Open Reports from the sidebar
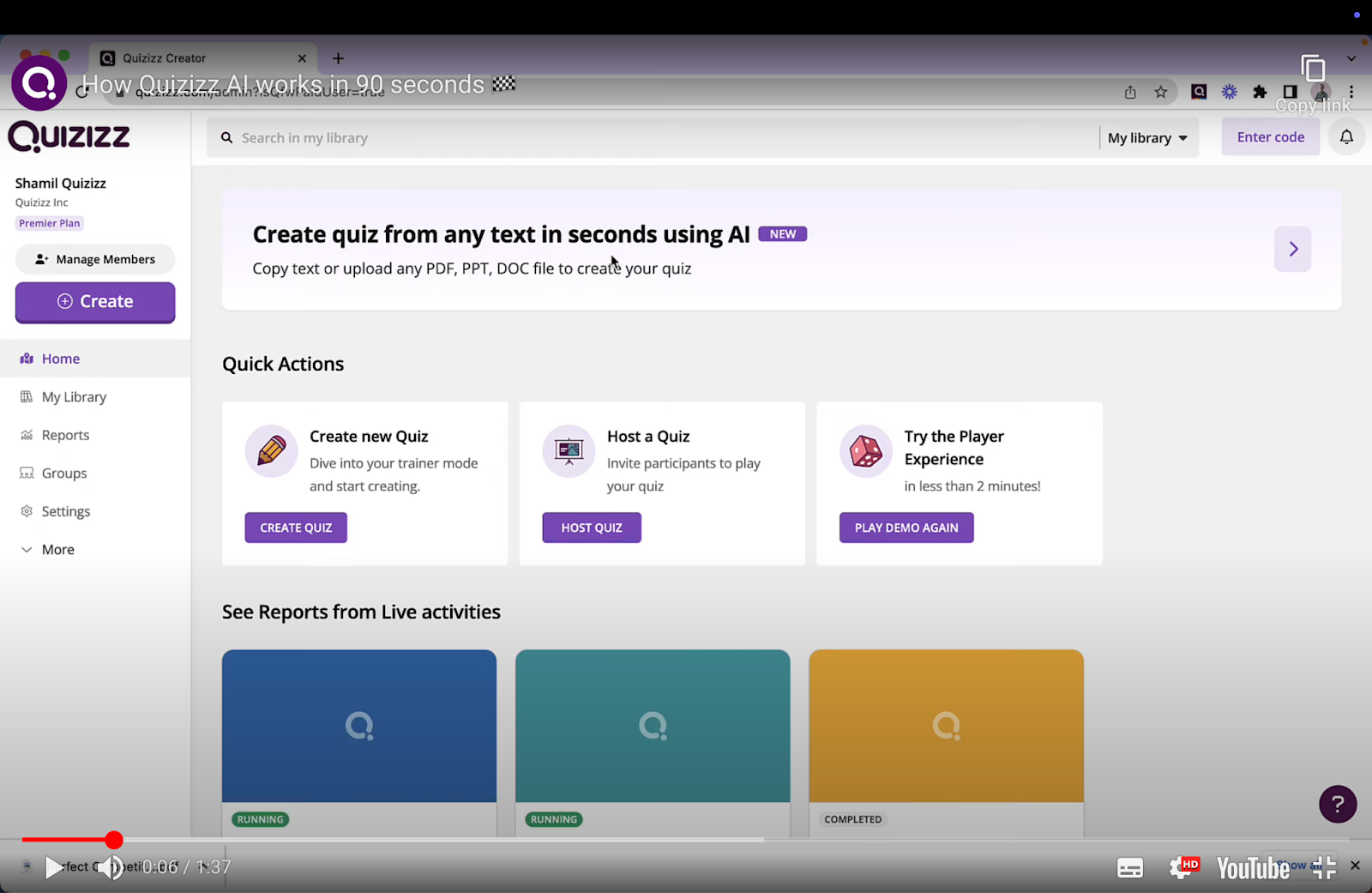This screenshot has width=1372, height=893. pyautogui.click(x=27, y=435)
